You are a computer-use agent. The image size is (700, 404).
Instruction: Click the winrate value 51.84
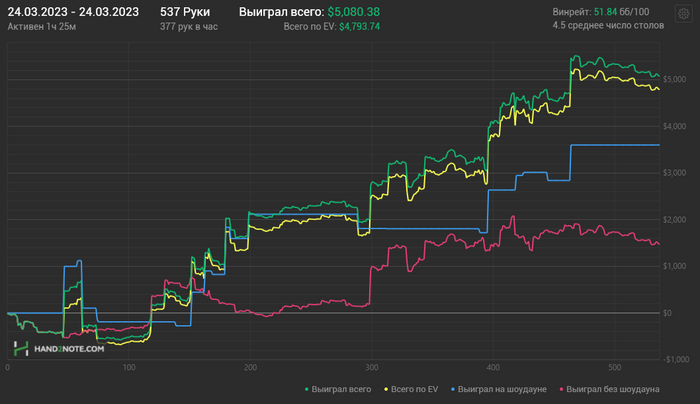pyautogui.click(x=605, y=12)
